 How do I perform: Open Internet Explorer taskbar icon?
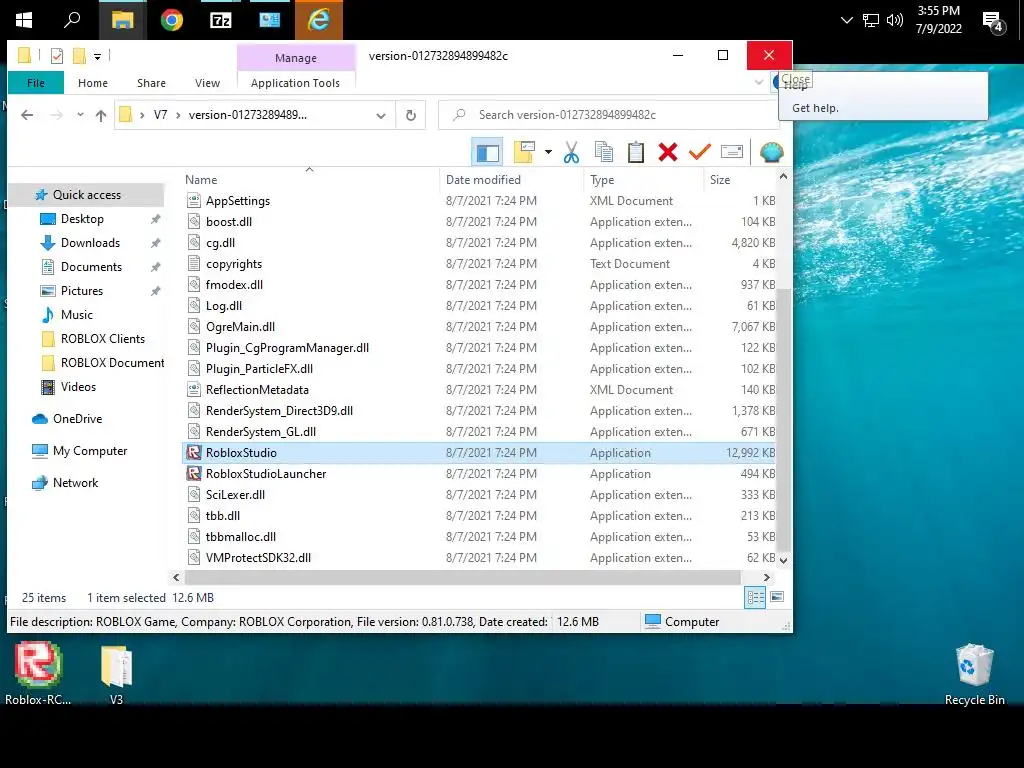pyautogui.click(x=319, y=20)
